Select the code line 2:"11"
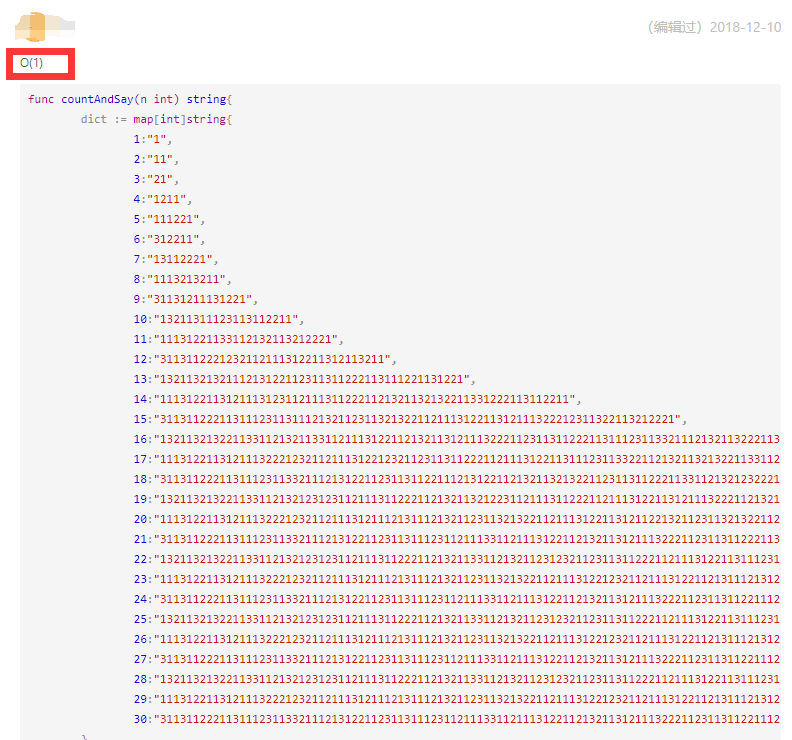 156,160
